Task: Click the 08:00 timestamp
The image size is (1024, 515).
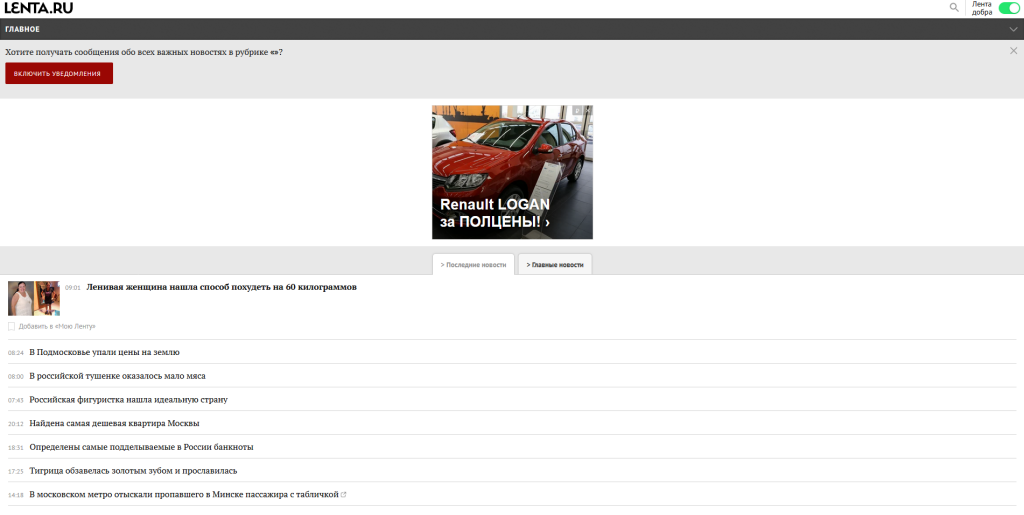Action: pyautogui.click(x=16, y=377)
